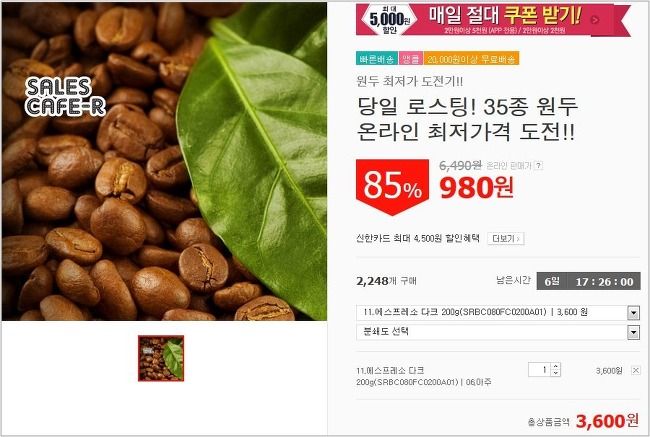Image resolution: width=650 pixels, height=437 pixels.
Task: Click the 5,000원 할인 coupon badge
Action: coord(389,19)
